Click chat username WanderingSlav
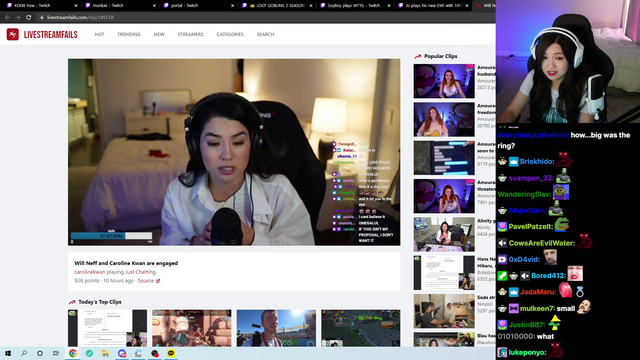The width and height of the screenshot is (640, 360). point(524,194)
